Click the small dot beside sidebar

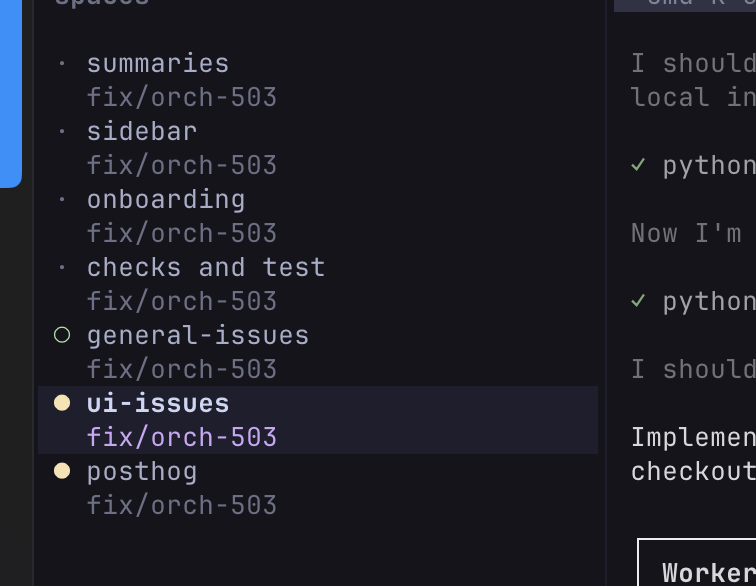[x=62, y=131]
